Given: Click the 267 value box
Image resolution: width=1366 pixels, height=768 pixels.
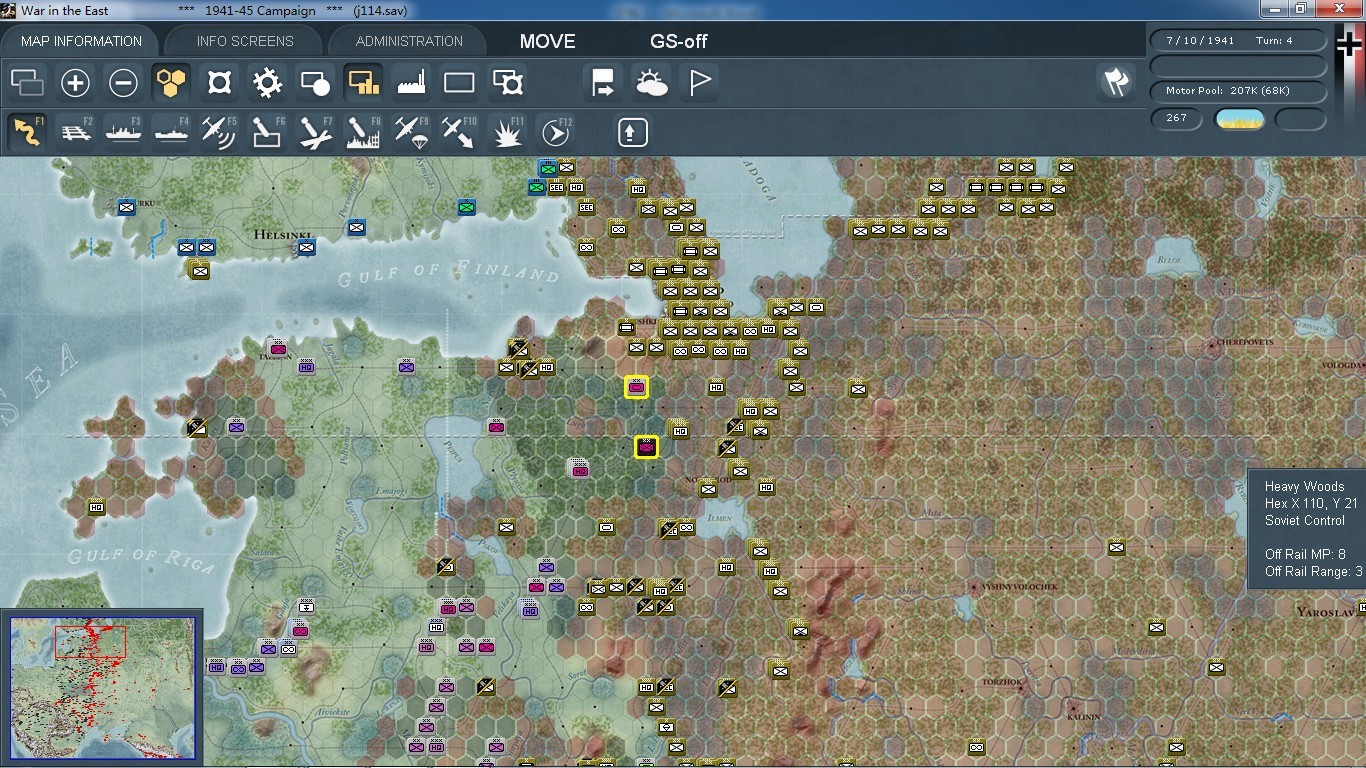Looking at the screenshot, I should click(1177, 118).
